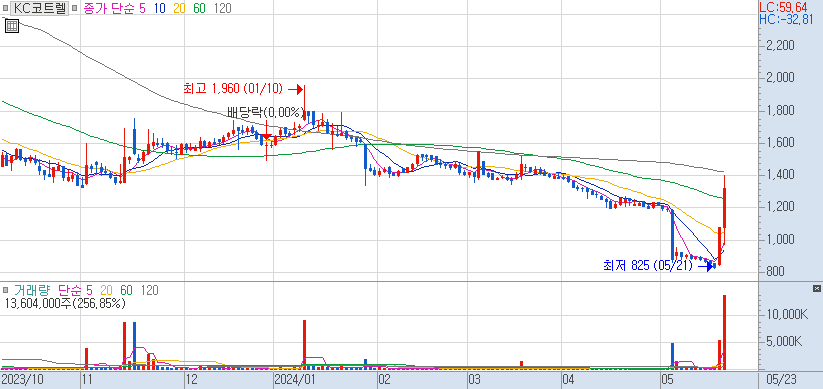
Task: Click the volume 60 average label
Action: tap(126, 290)
